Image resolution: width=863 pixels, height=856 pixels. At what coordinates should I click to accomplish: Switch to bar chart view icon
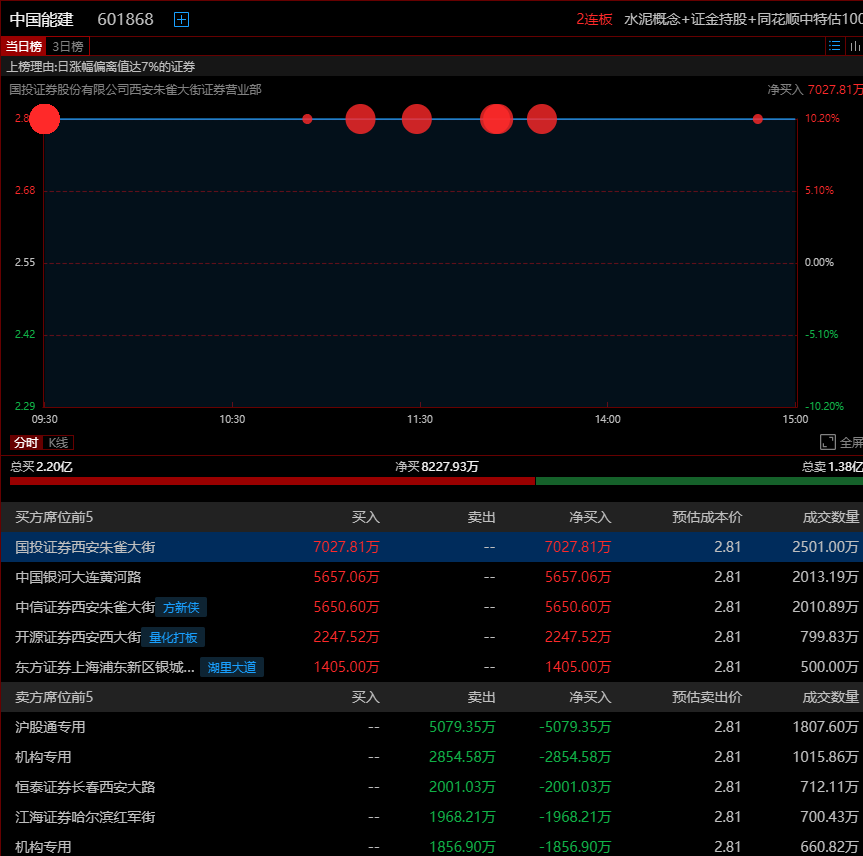854,46
